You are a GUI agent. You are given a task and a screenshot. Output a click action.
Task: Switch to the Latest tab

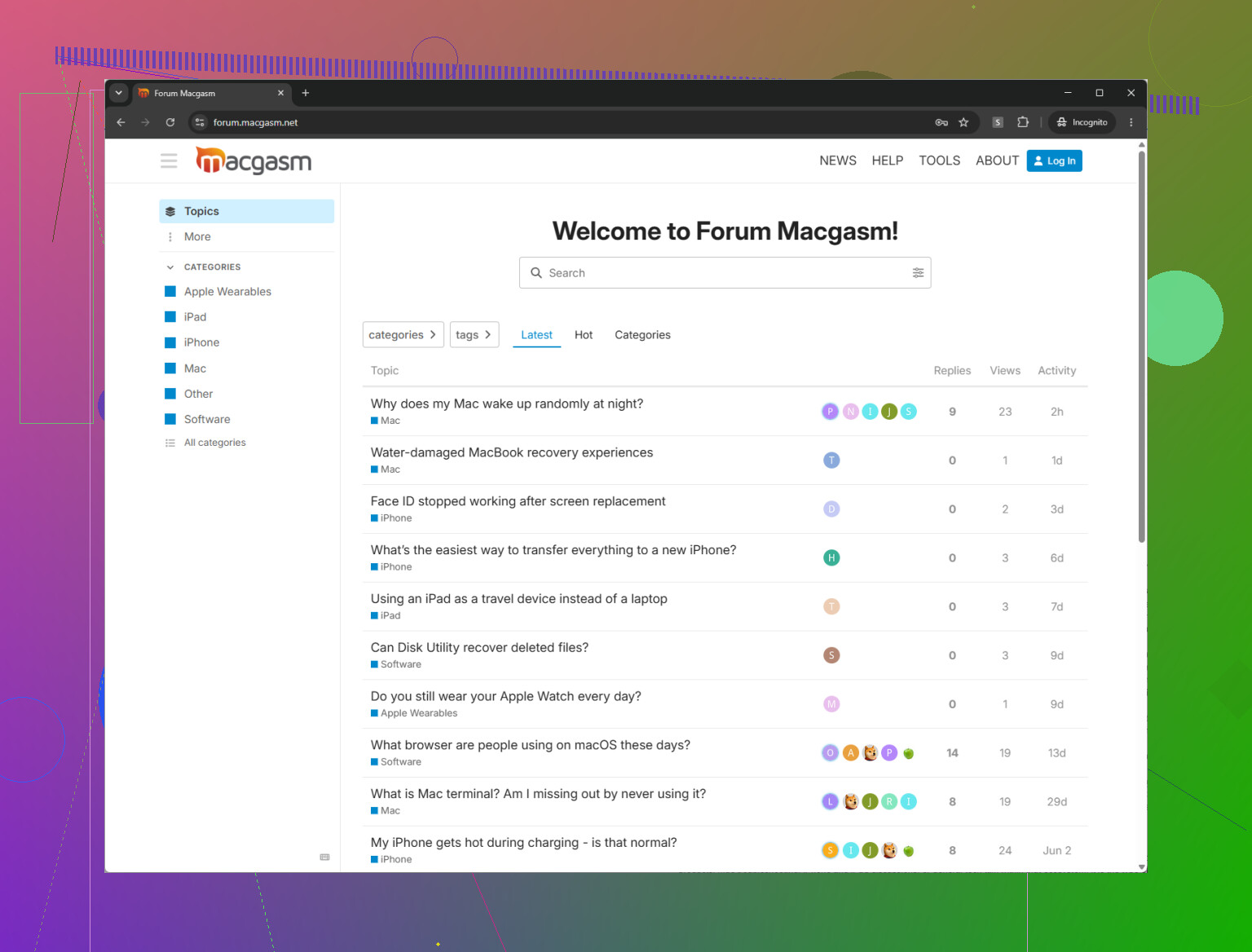click(536, 335)
